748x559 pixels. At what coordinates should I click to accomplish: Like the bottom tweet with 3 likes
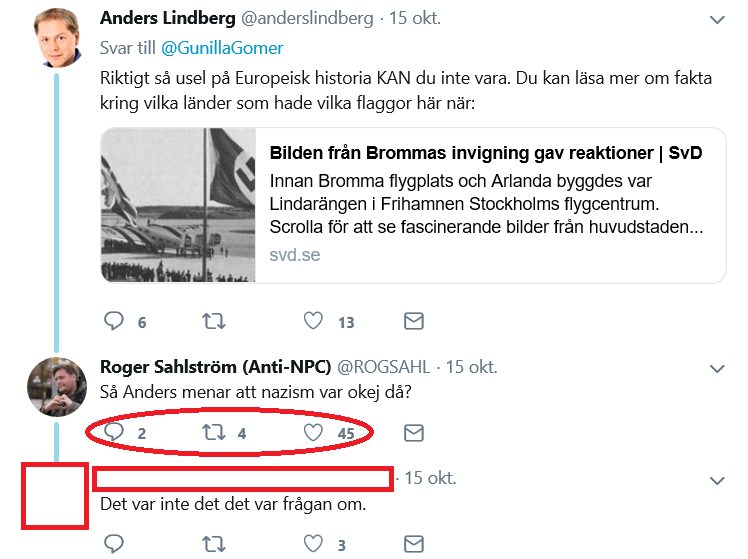[x=313, y=544]
